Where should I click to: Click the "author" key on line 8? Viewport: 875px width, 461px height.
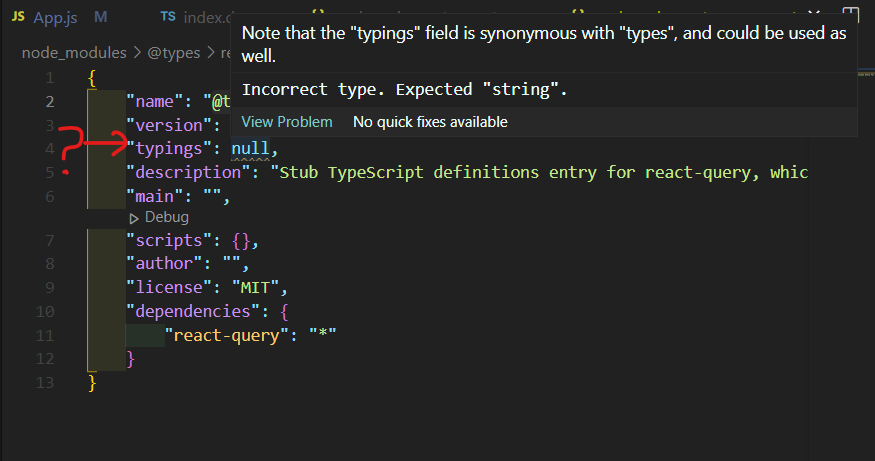pos(164,263)
